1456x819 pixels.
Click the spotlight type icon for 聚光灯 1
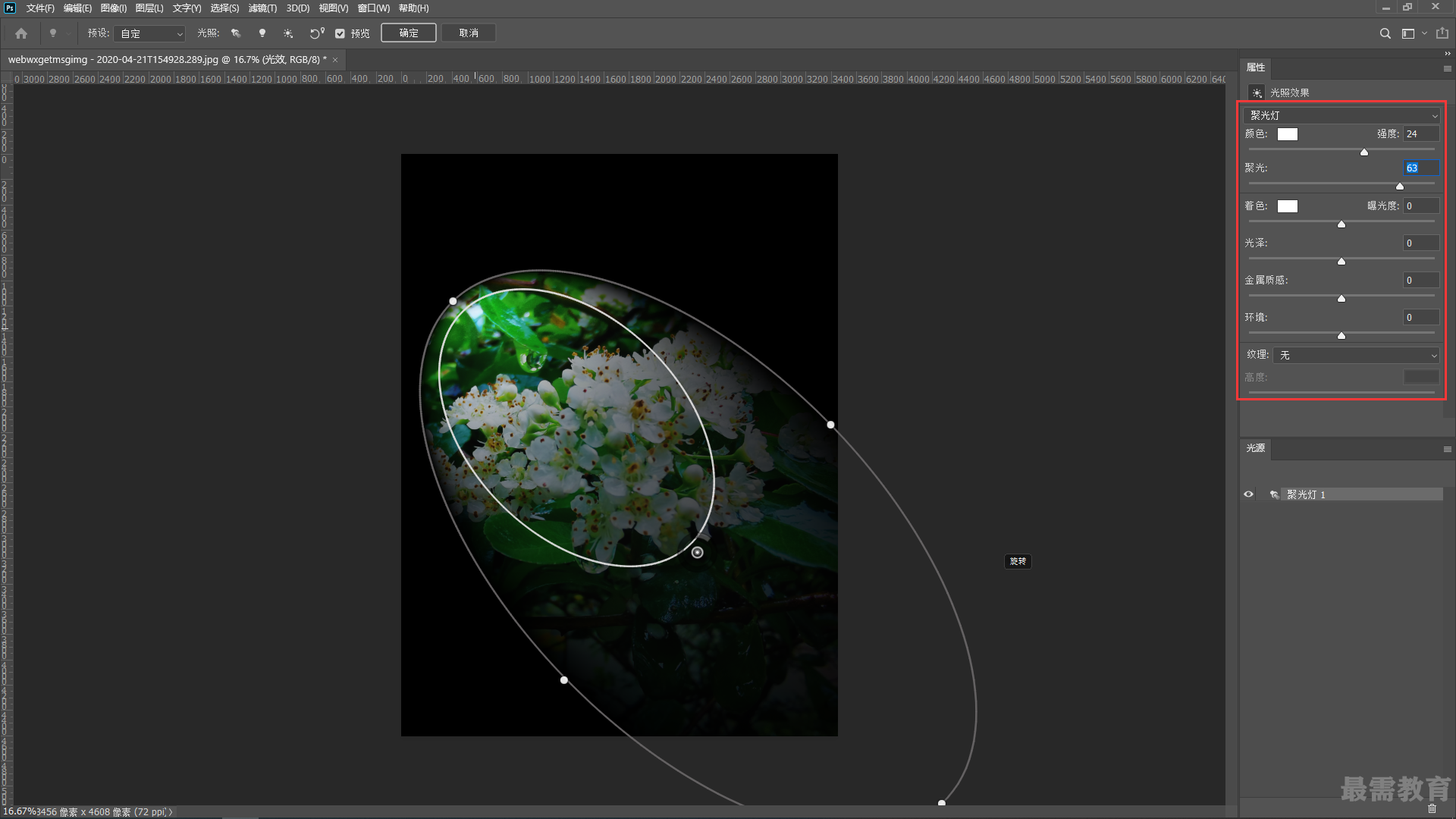pos(1274,494)
